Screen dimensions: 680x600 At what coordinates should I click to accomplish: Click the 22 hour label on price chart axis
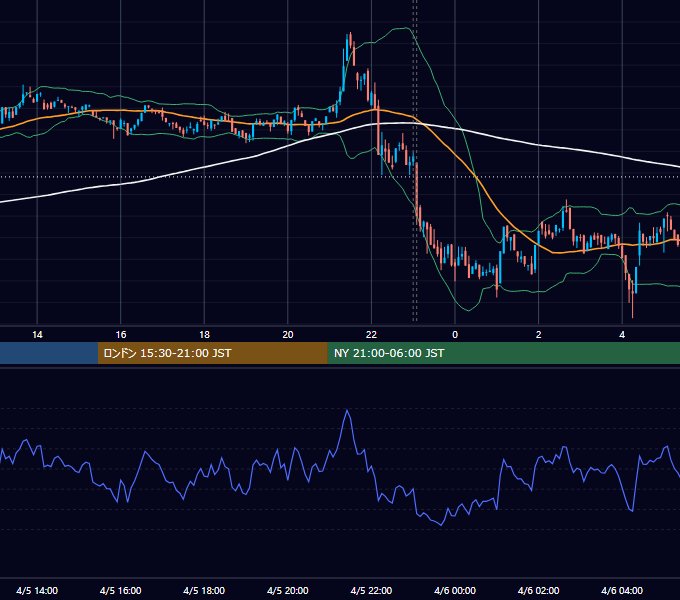pos(371,335)
